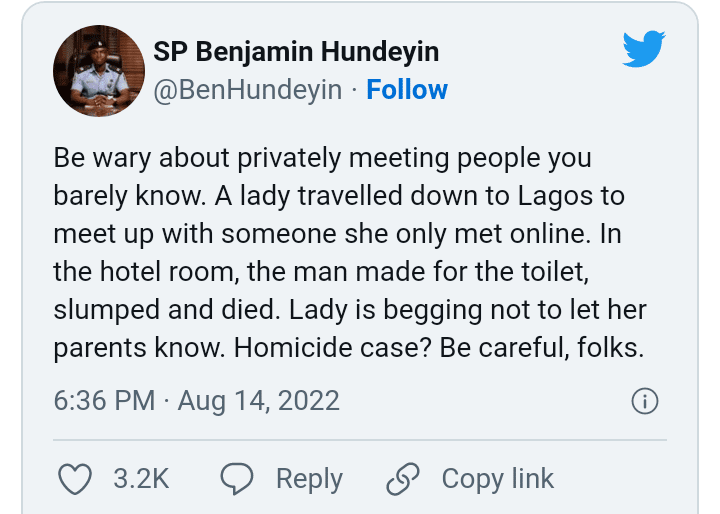Click the 6:36 PM timestamp

[105, 402]
